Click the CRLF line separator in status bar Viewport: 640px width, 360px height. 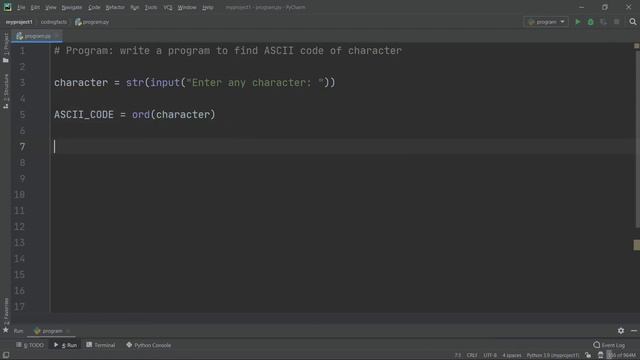(x=472, y=356)
